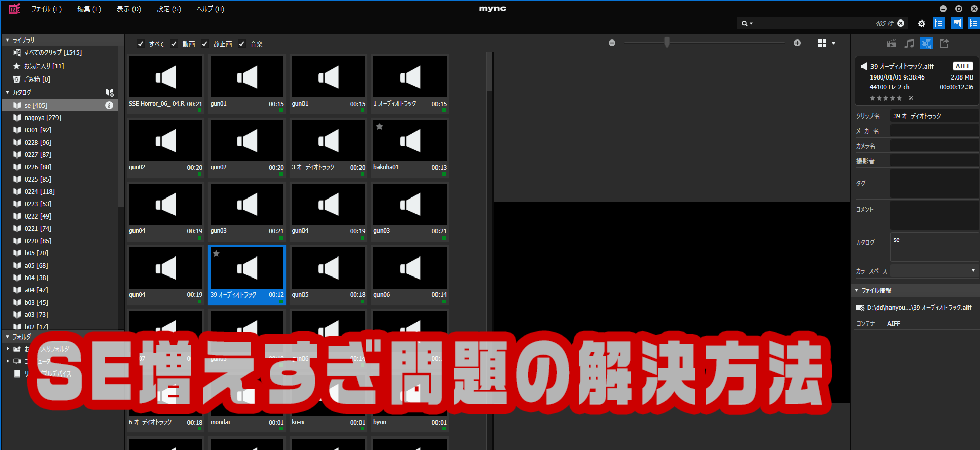Click the book icon of b04 catalog

tap(17, 277)
